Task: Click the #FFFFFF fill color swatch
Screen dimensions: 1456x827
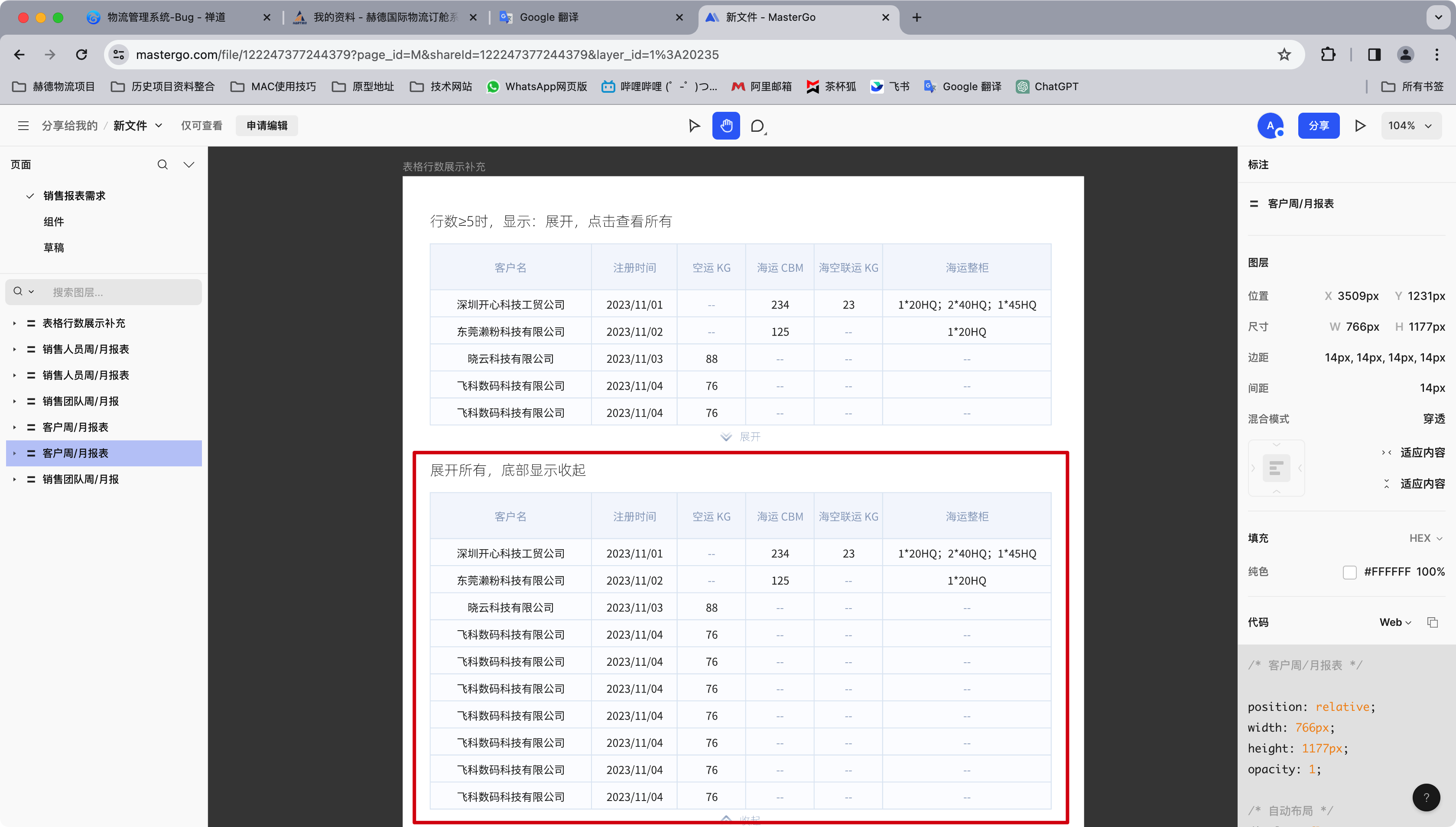Action: (x=1350, y=572)
